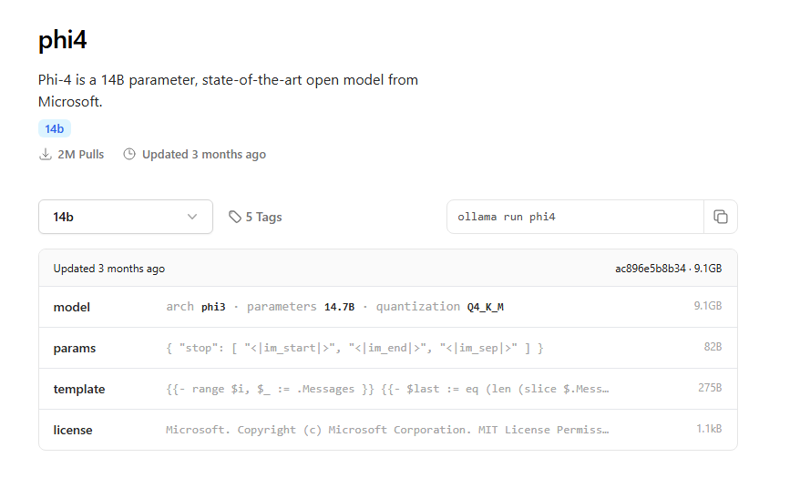Open the template row

click(x=388, y=389)
